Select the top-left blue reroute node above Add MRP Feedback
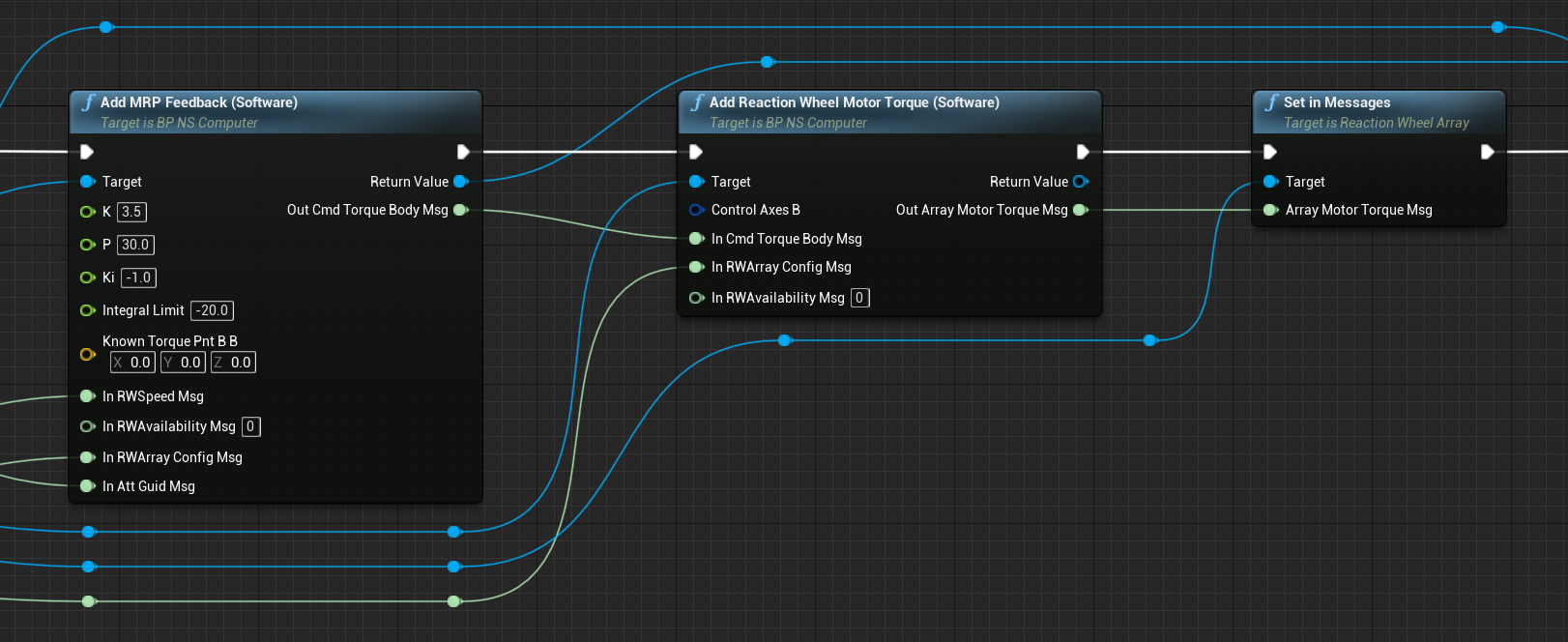 point(106,27)
